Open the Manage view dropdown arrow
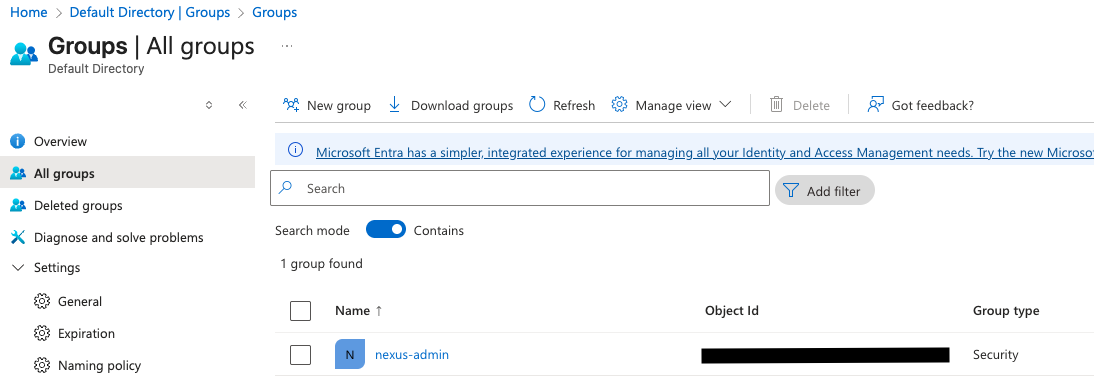 click(x=725, y=105)
